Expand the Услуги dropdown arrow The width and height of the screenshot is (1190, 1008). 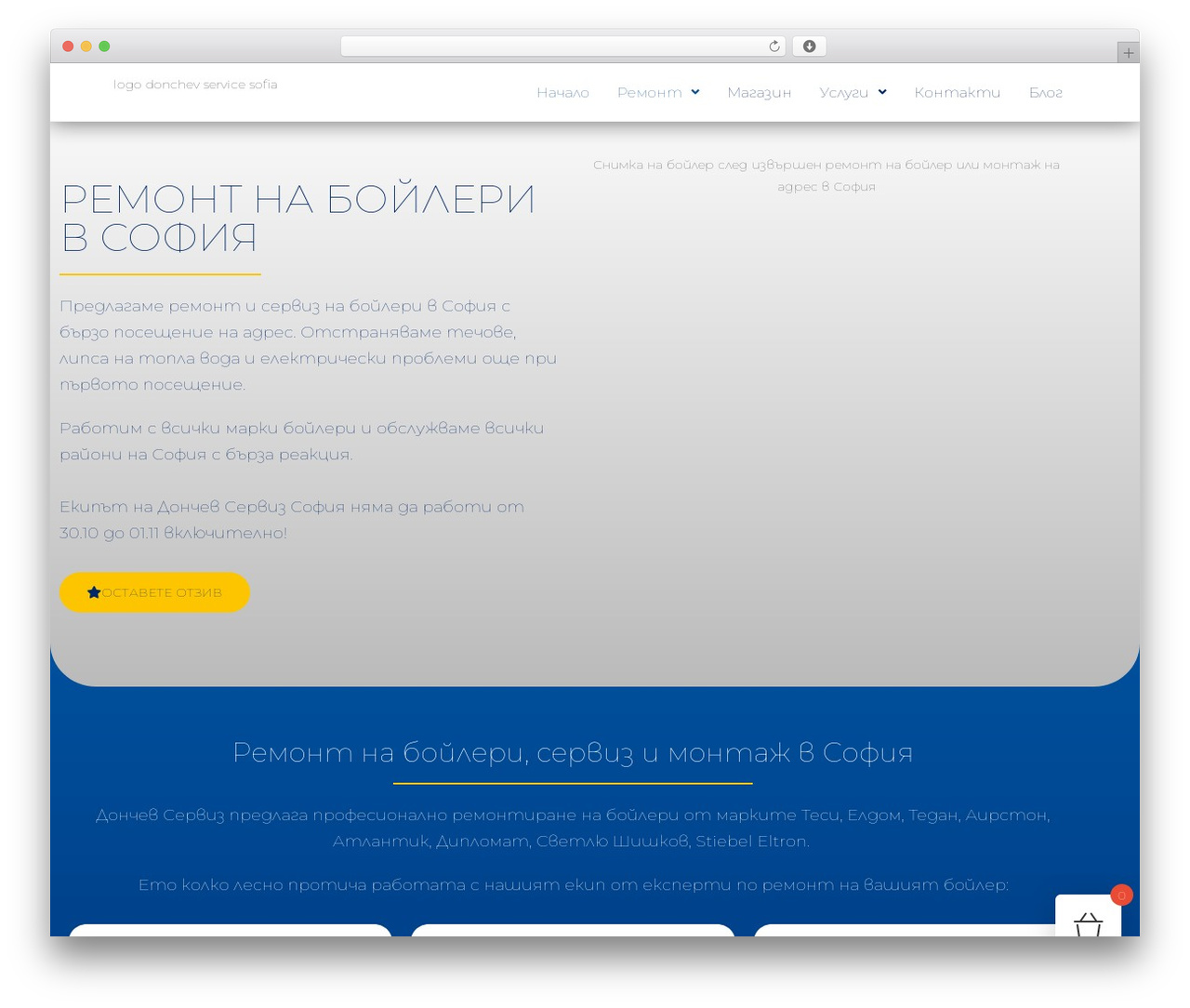tap(882, 92)
